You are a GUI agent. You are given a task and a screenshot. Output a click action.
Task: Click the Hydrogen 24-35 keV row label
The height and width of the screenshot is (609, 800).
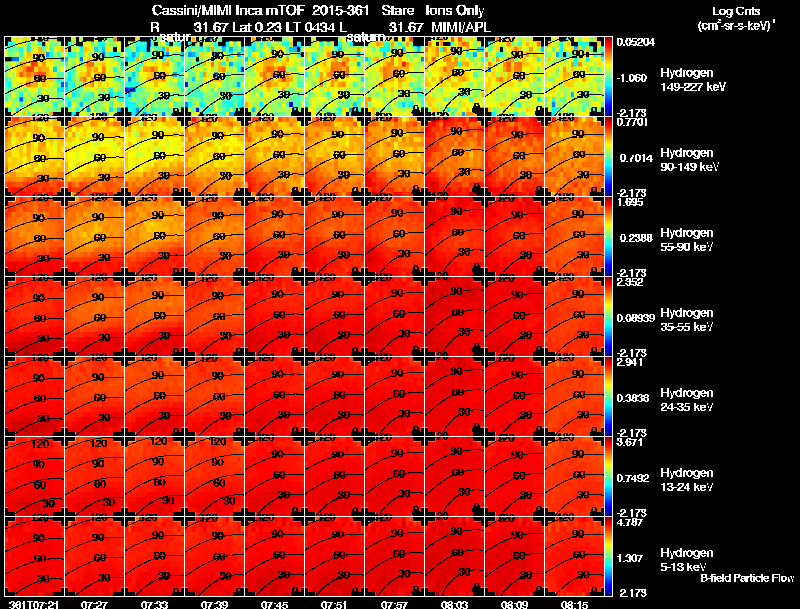pyautogui.click(x=687, y=400)
